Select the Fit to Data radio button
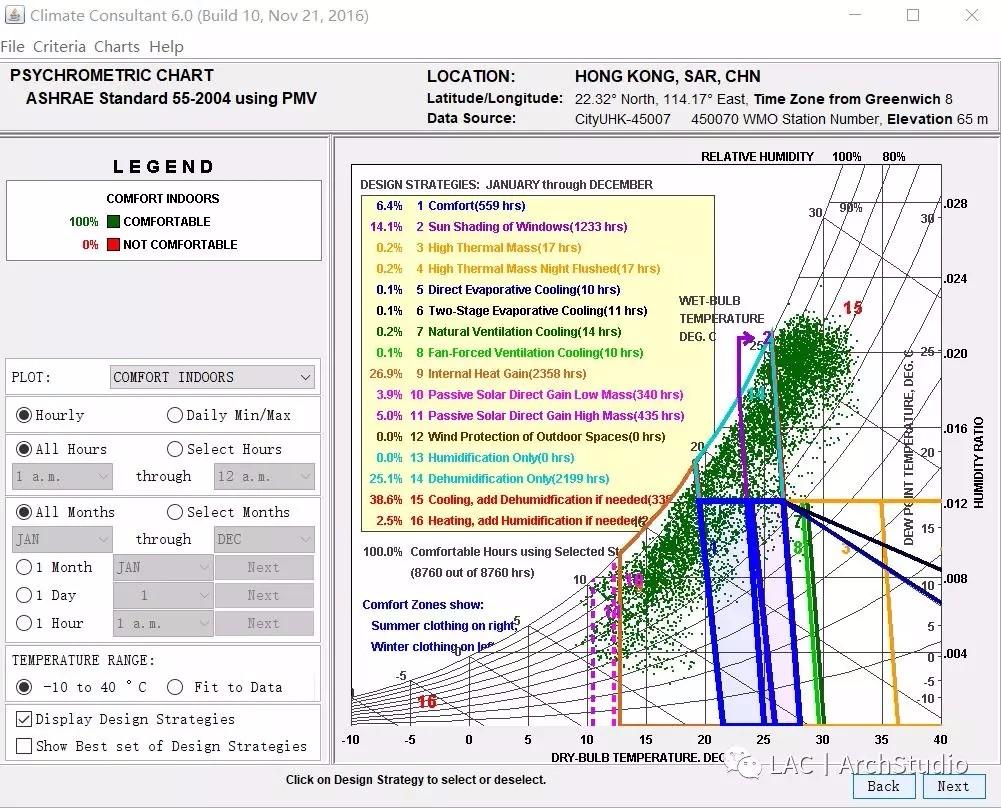This screenshot has height=808, width=1001. 174,687
